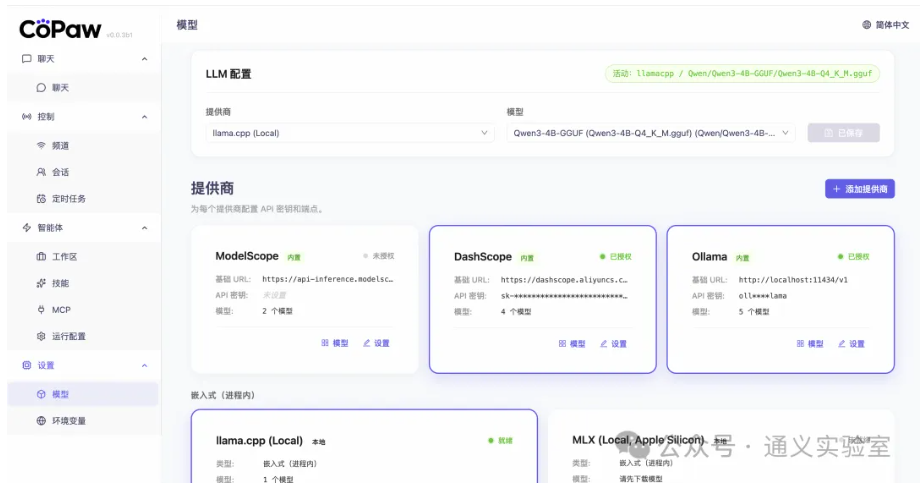Click the DashScope provider title

tap(483, 257)
